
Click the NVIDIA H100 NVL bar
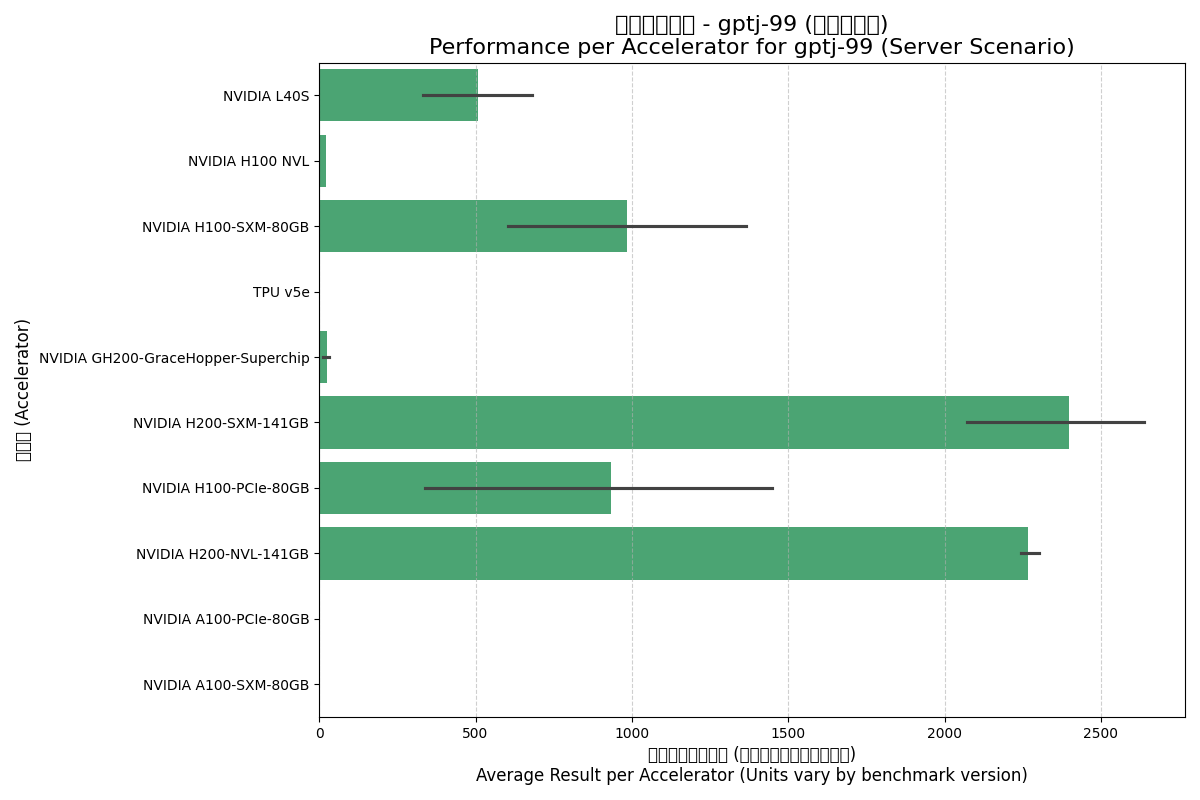tap(322, 160)
